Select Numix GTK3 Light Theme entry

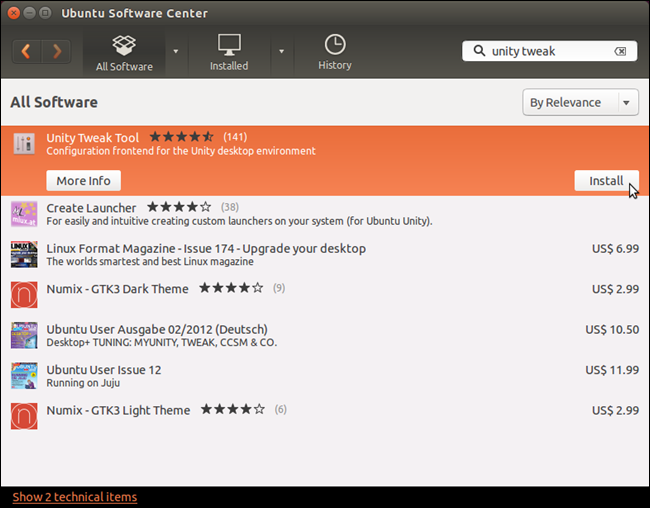pos(325,416)
